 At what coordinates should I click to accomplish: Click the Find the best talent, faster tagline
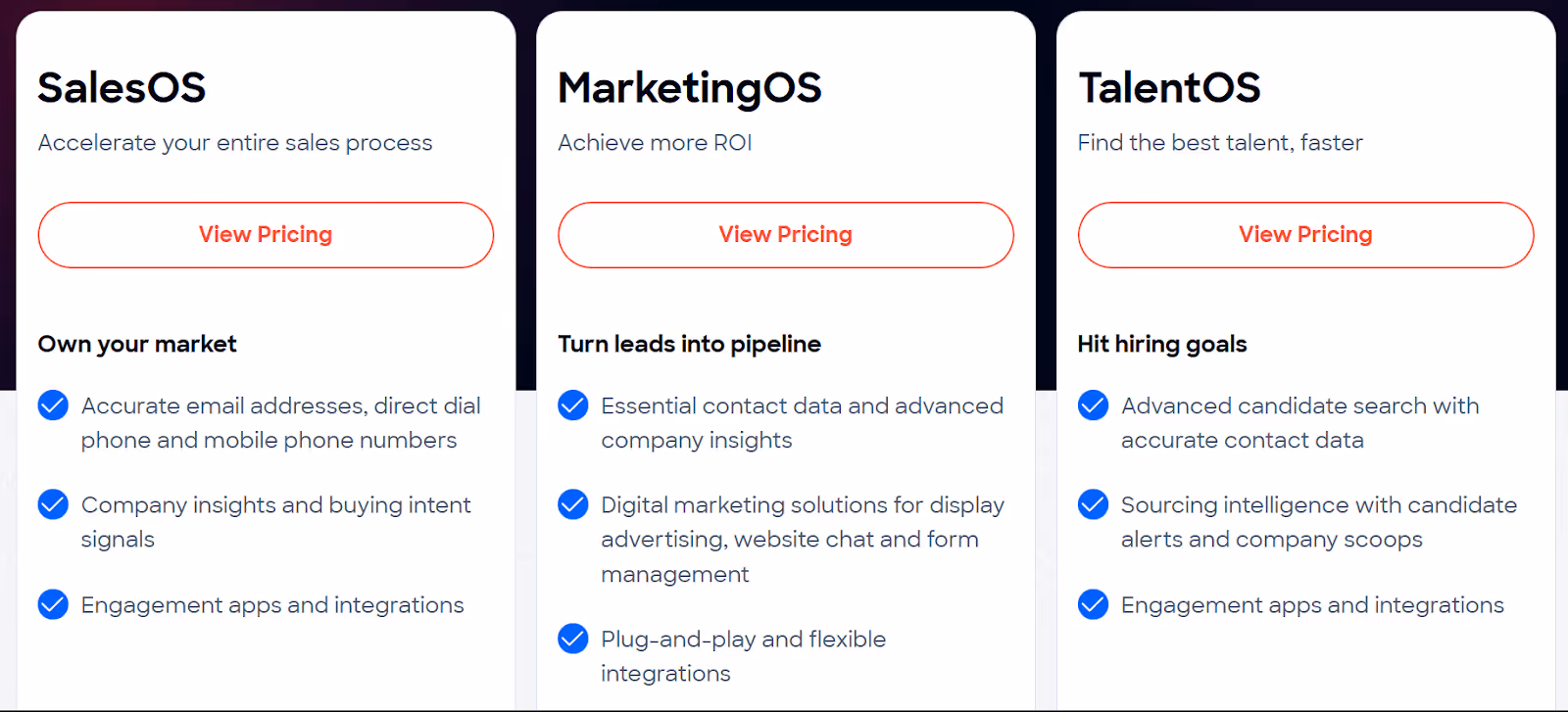(x=1219, y=142)
